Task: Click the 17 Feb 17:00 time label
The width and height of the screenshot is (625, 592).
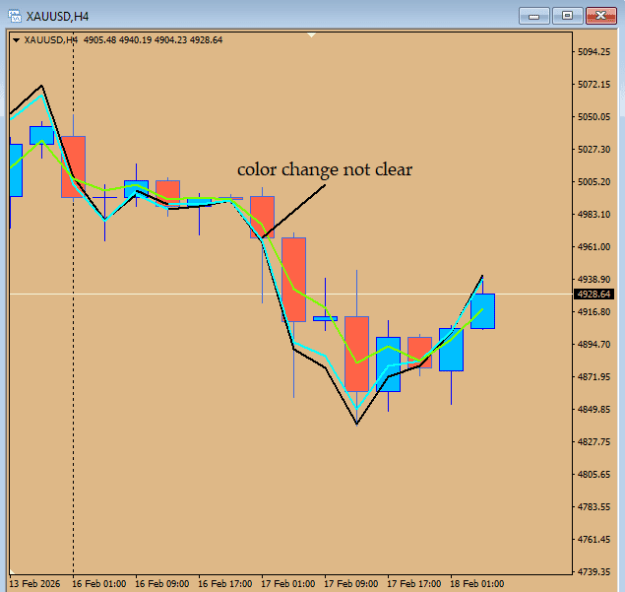Action: 414,584
